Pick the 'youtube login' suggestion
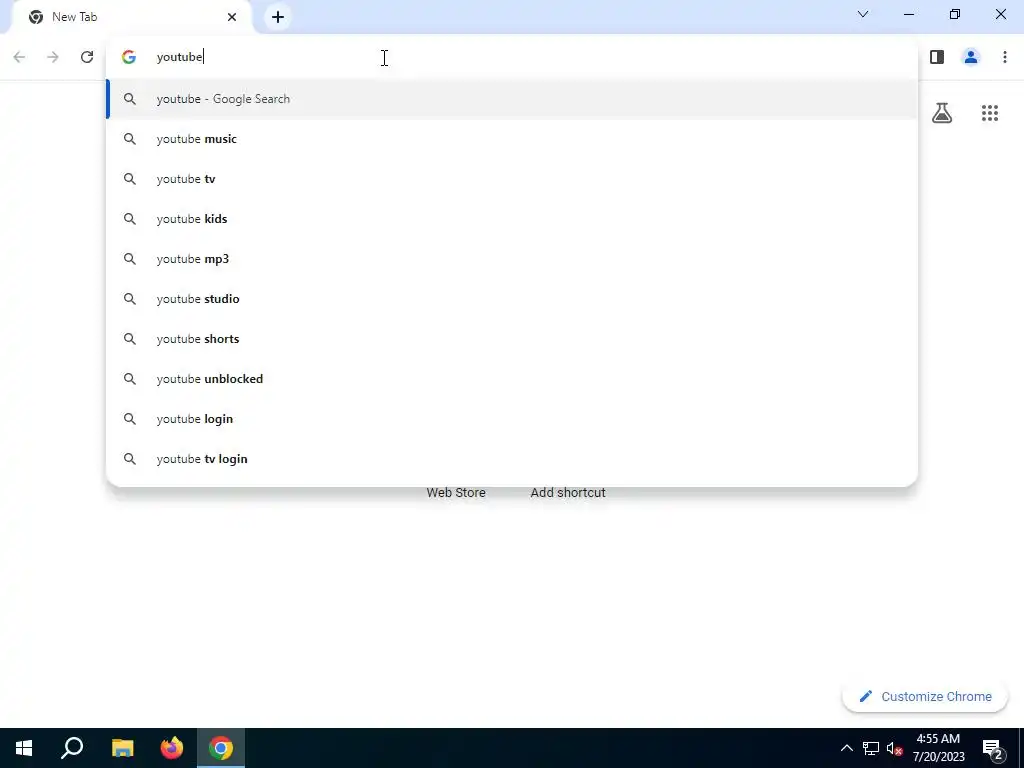 tap(512, 419)
